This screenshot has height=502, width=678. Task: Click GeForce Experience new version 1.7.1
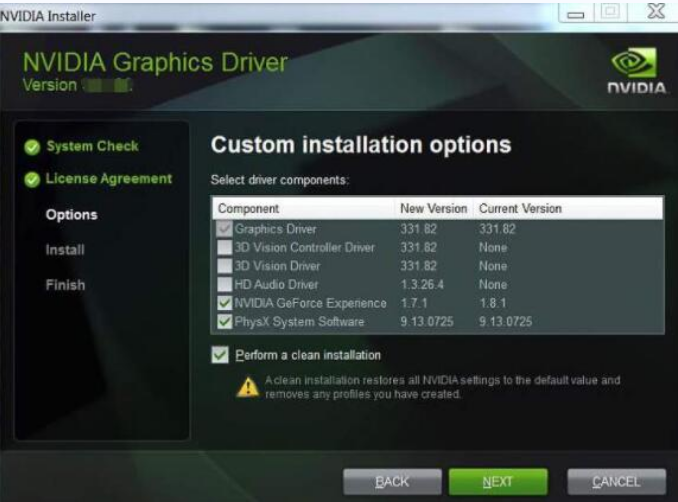click(414, 303)
